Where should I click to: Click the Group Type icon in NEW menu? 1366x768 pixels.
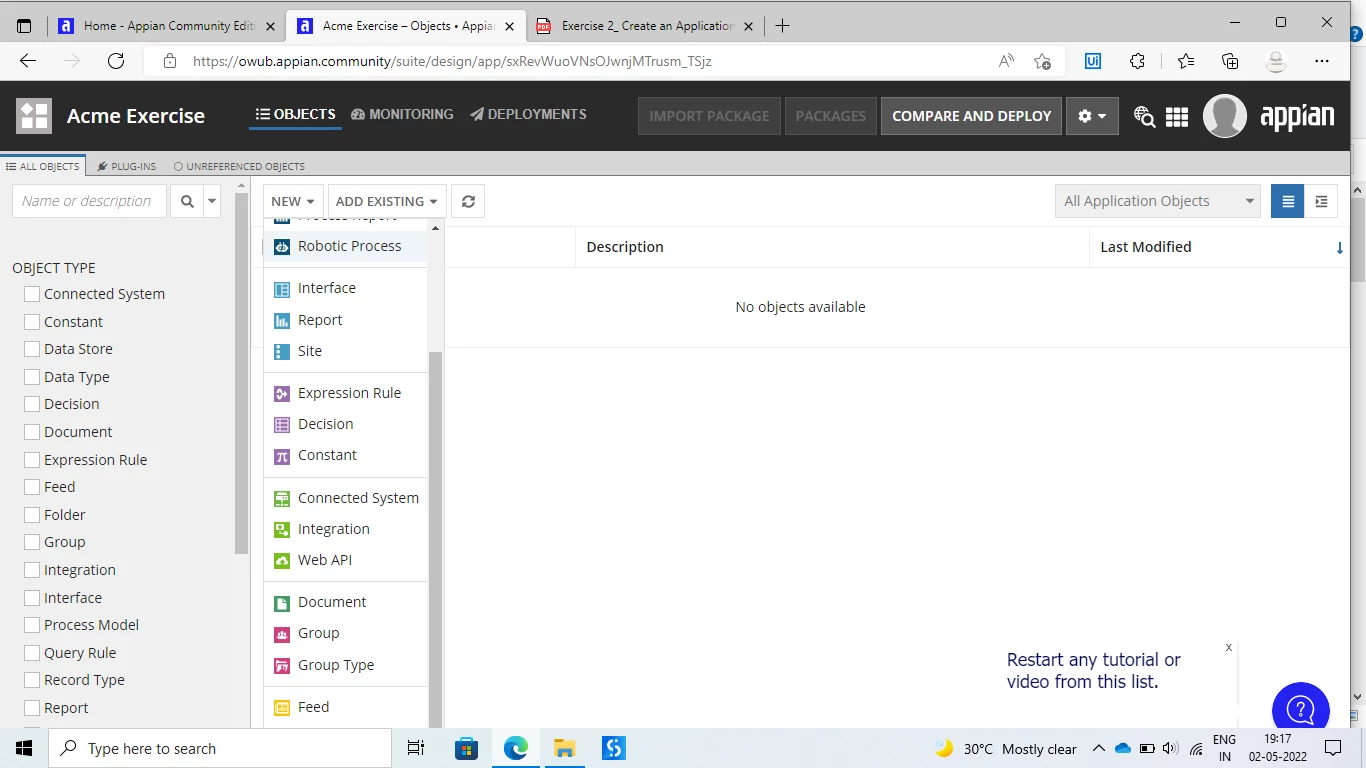282,665
